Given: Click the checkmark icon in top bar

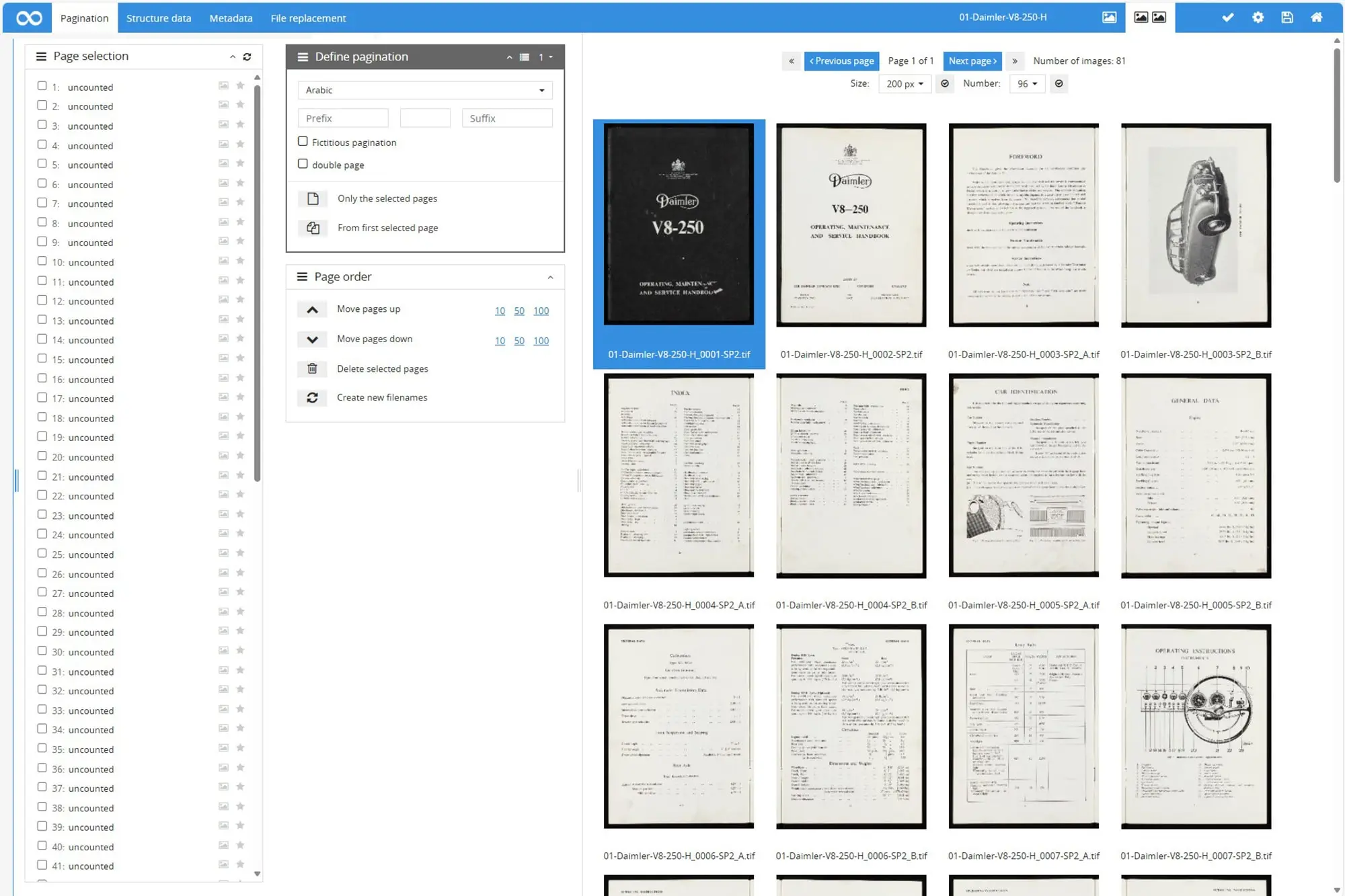Looking at the screenshot, I should 1227,17.
